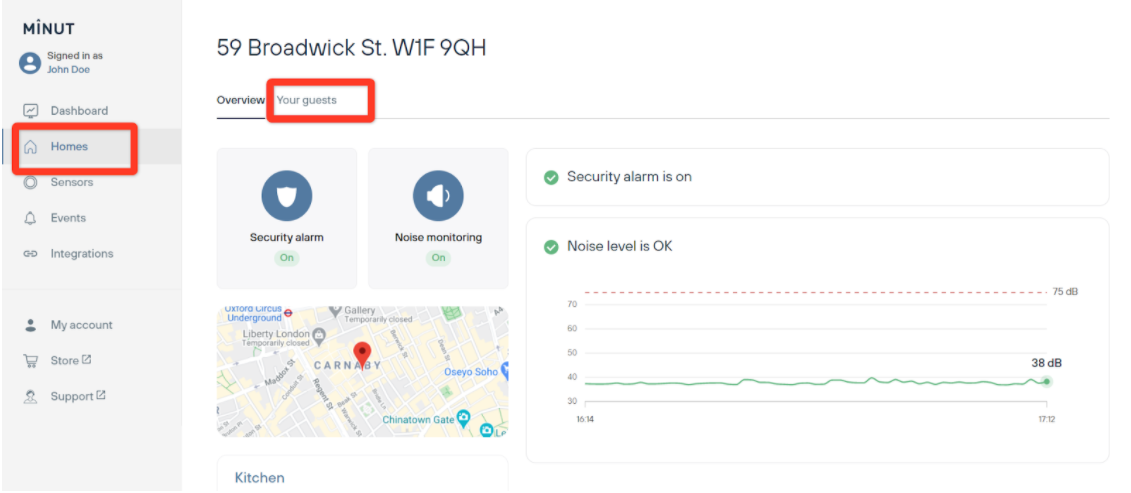The width and height of the screenshot is (1131, 493).
Task: Click the John Doe avatar icon
Action: (x=30, y=63)
